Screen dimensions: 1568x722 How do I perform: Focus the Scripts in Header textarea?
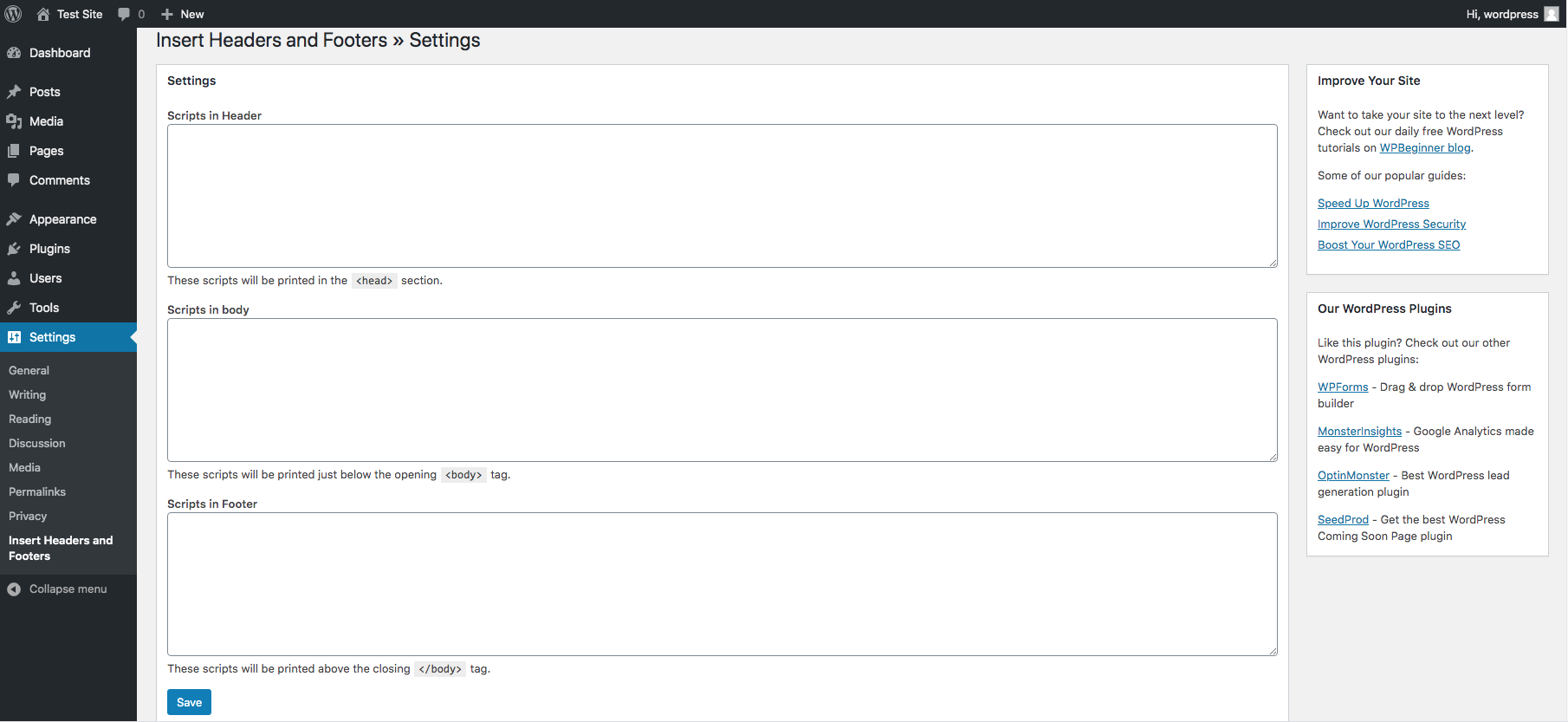(722, 196)
